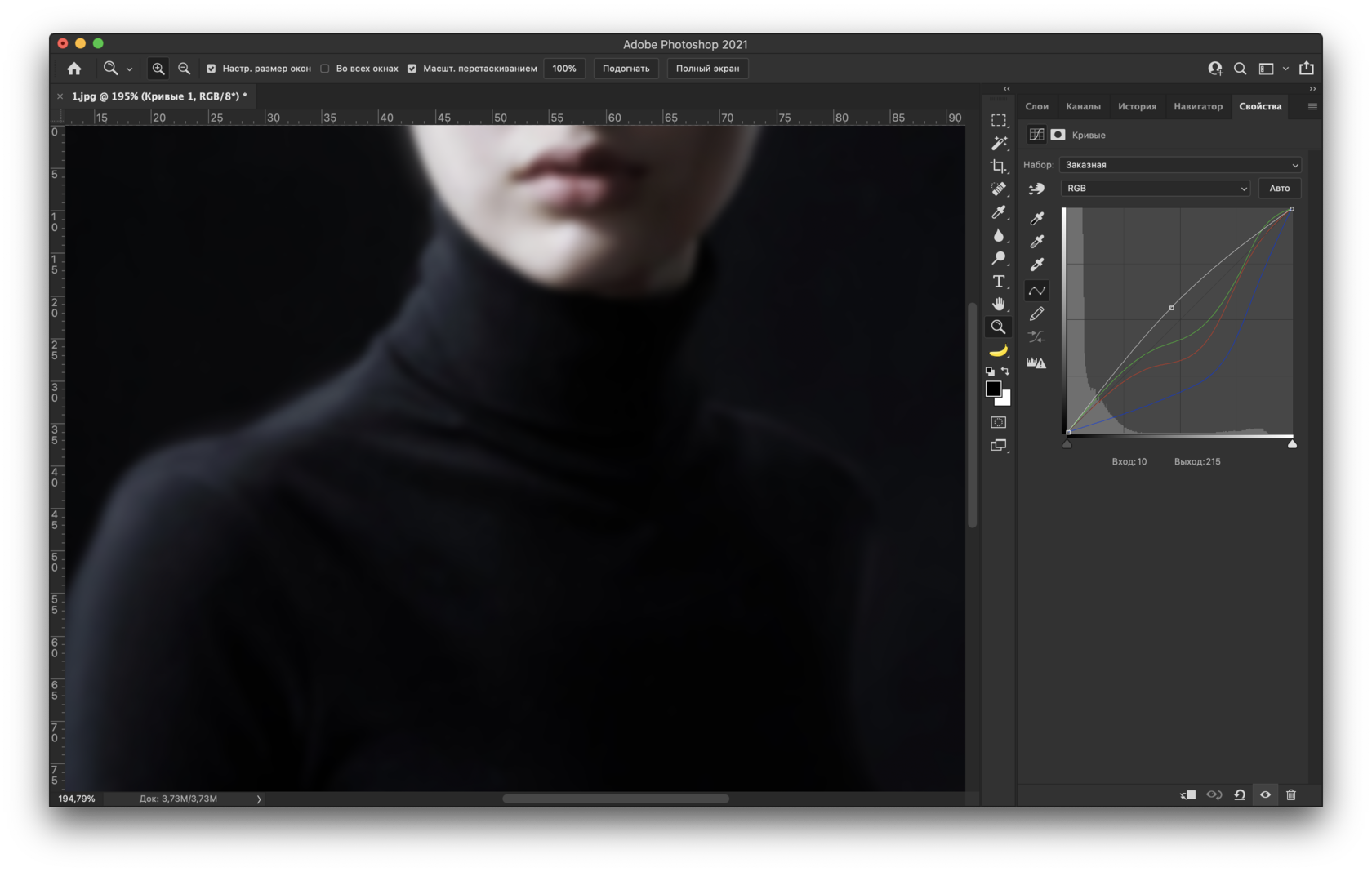Click the zoom in magnifier button
This screenshot has height=872, width=1372.
click(x=158, y=69)
